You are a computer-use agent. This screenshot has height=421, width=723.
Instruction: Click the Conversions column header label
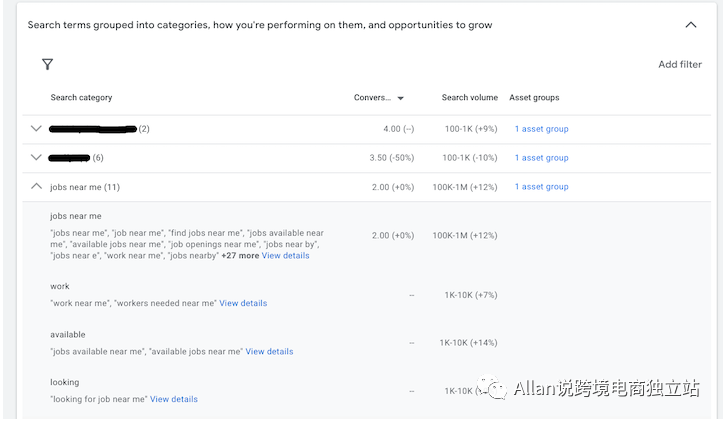pyautogui.click(x=372, y=98)
